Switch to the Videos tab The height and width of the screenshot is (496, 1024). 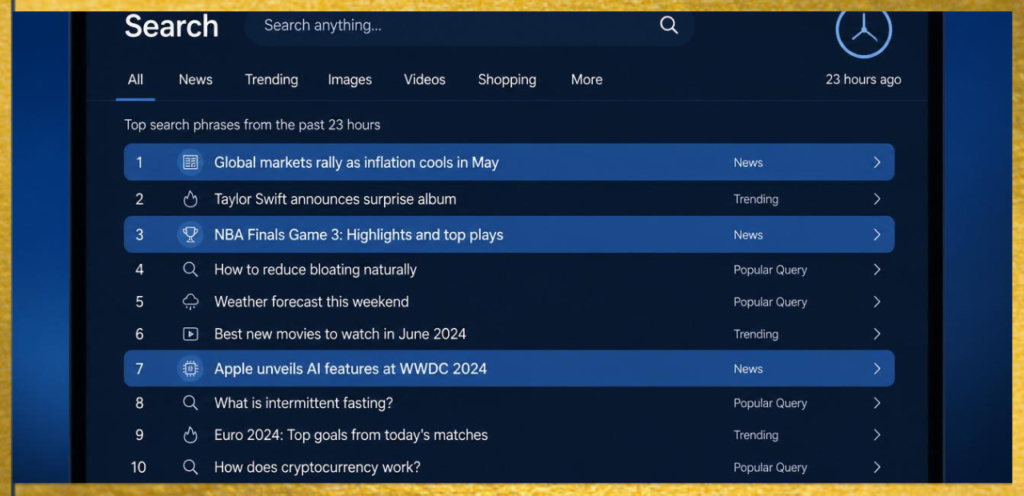[x=424, y=80]
